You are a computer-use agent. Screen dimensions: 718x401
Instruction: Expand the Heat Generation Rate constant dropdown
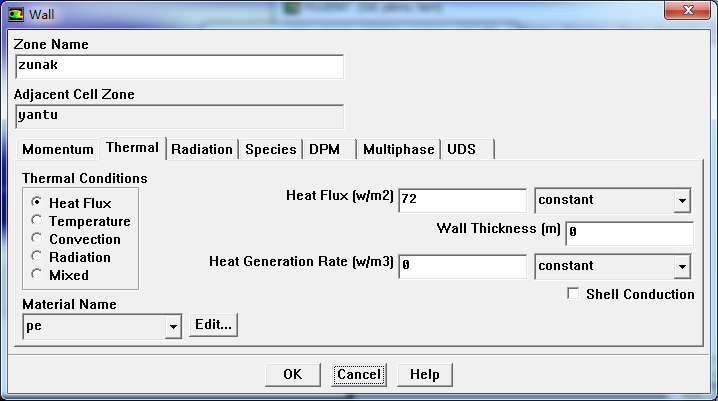point(682,266)
